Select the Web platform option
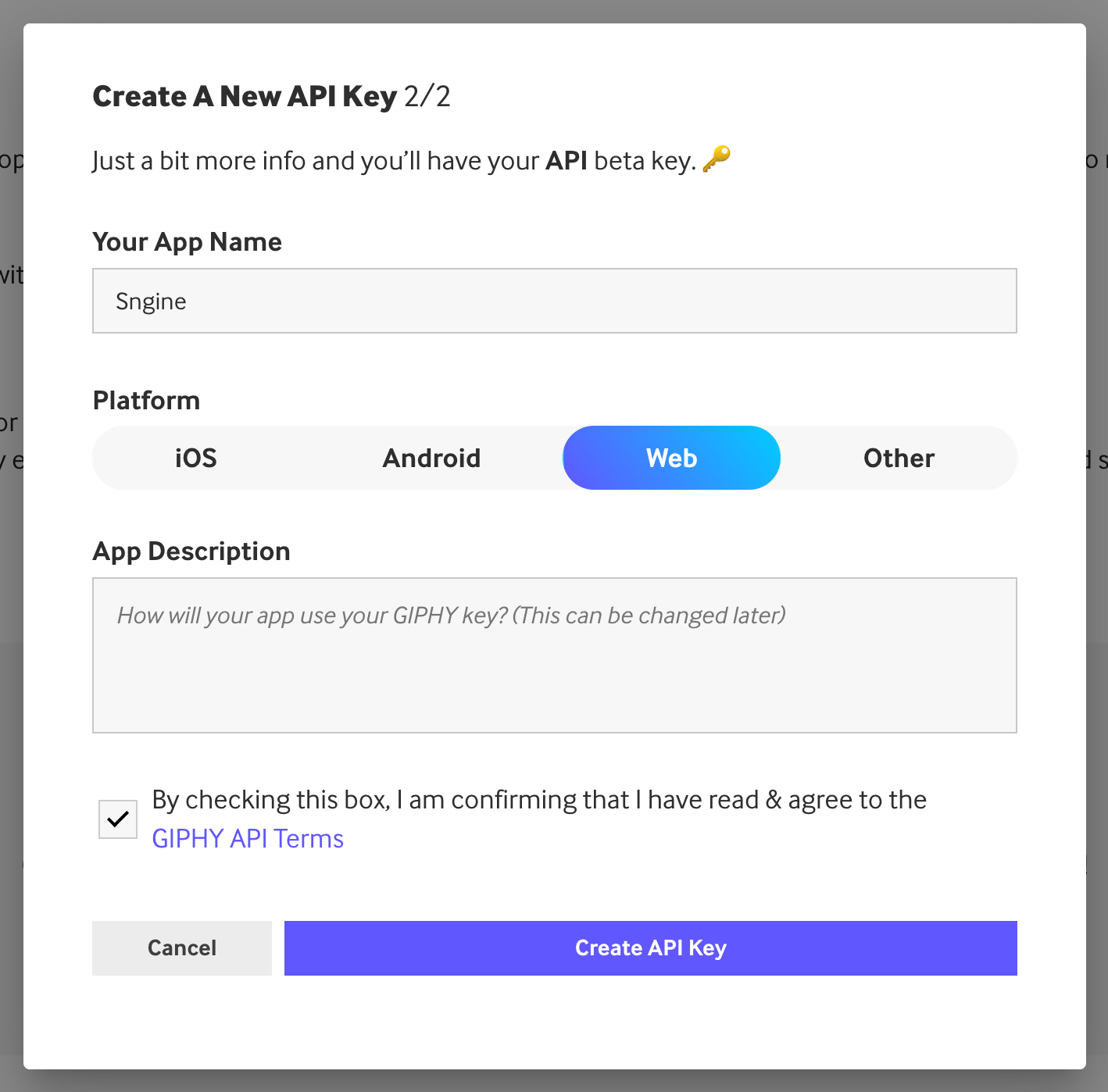The image size is (1108, 1092). 671,458
